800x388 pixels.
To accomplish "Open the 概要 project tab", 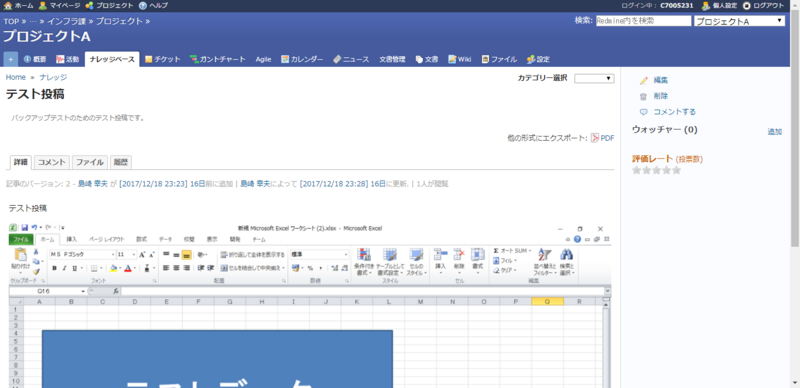I will click(35, 59).
